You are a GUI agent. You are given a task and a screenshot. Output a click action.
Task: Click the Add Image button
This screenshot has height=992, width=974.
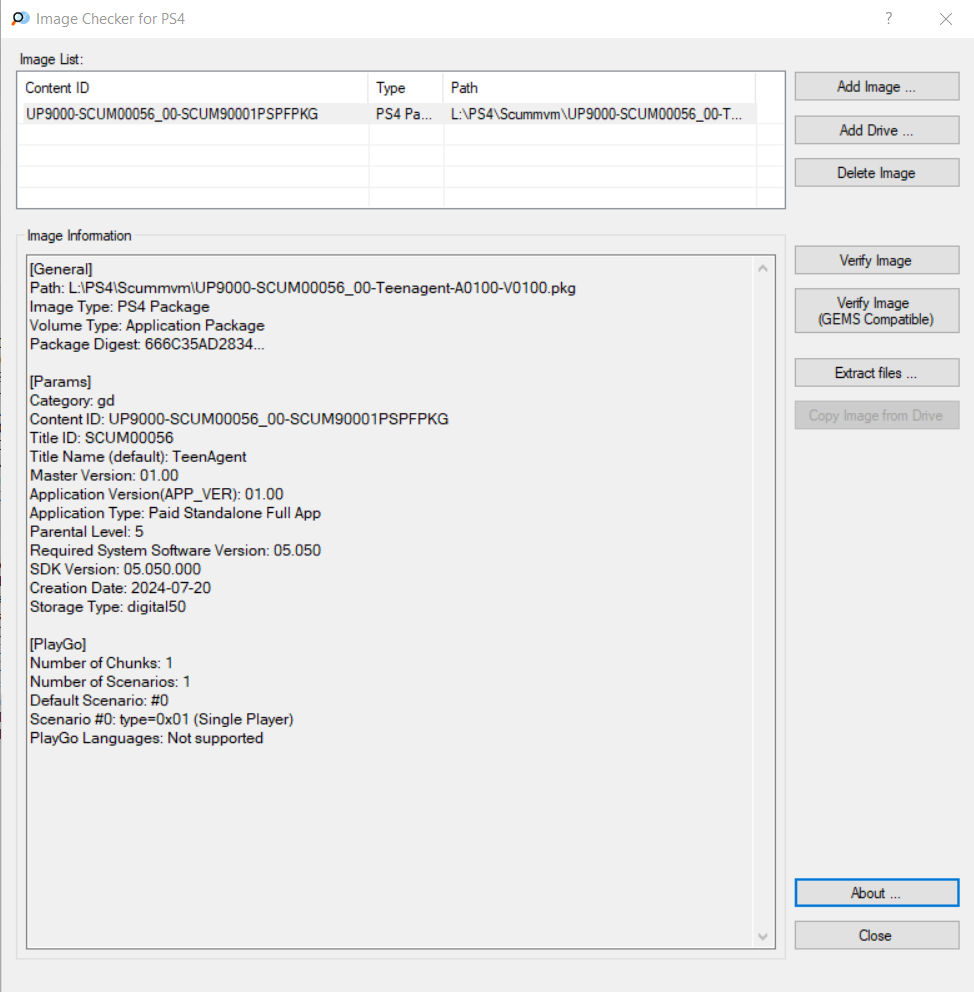tap(876, 87)
